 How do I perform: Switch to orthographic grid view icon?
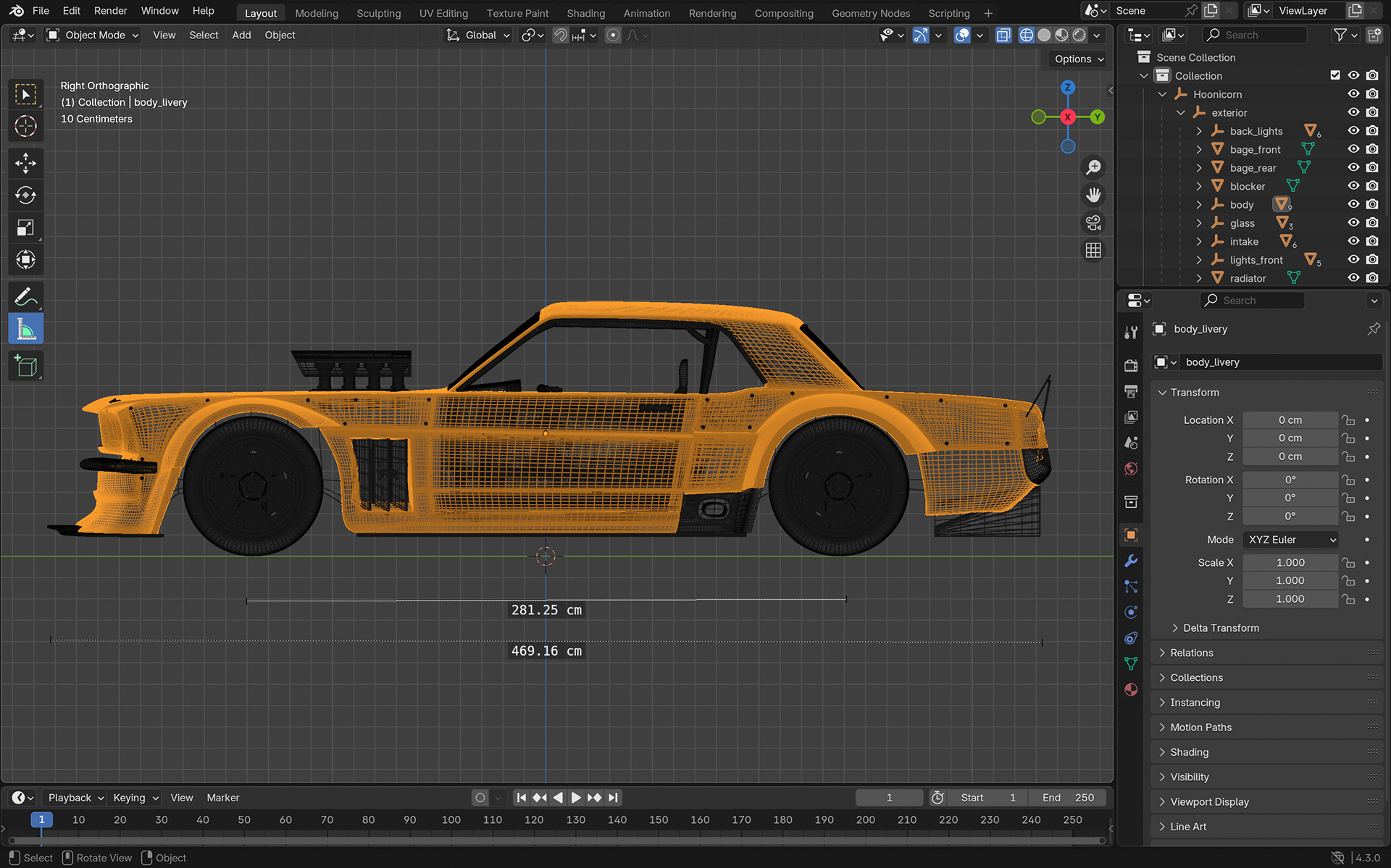pos(1093,251)
